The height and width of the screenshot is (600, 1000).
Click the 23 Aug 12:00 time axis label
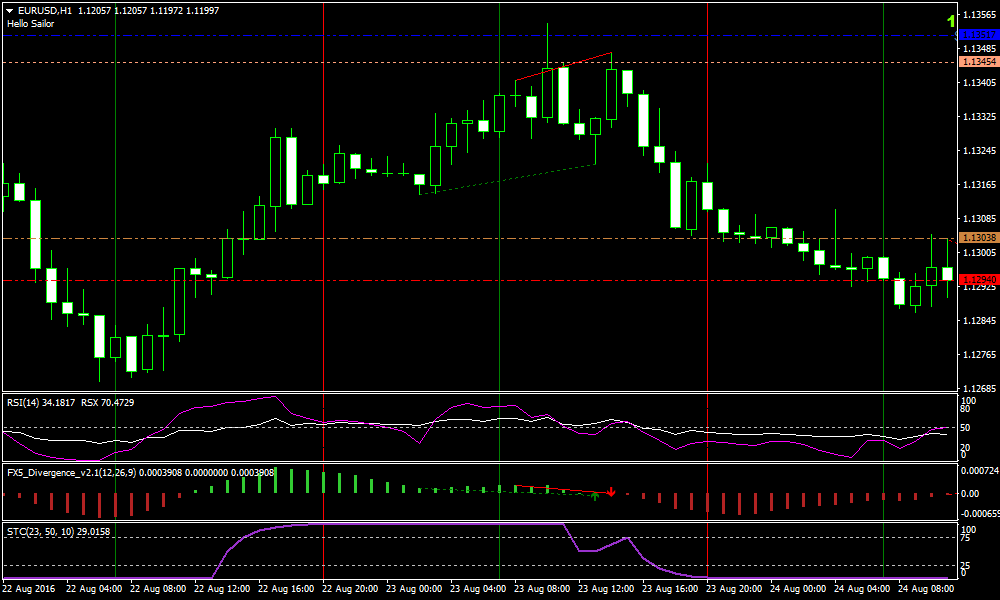pos(607,589)
